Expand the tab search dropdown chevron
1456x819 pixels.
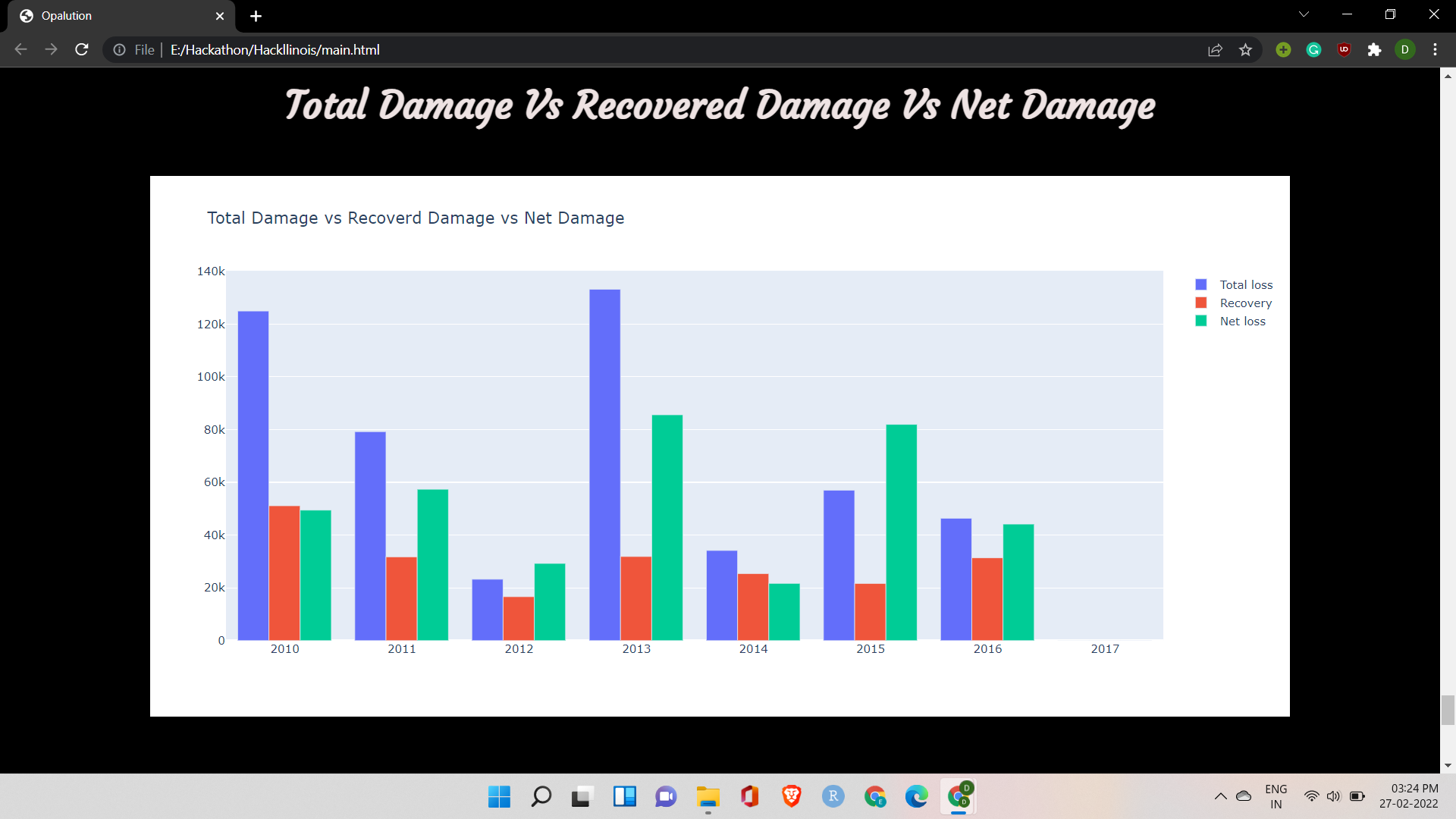click(x=1304, y=14)
